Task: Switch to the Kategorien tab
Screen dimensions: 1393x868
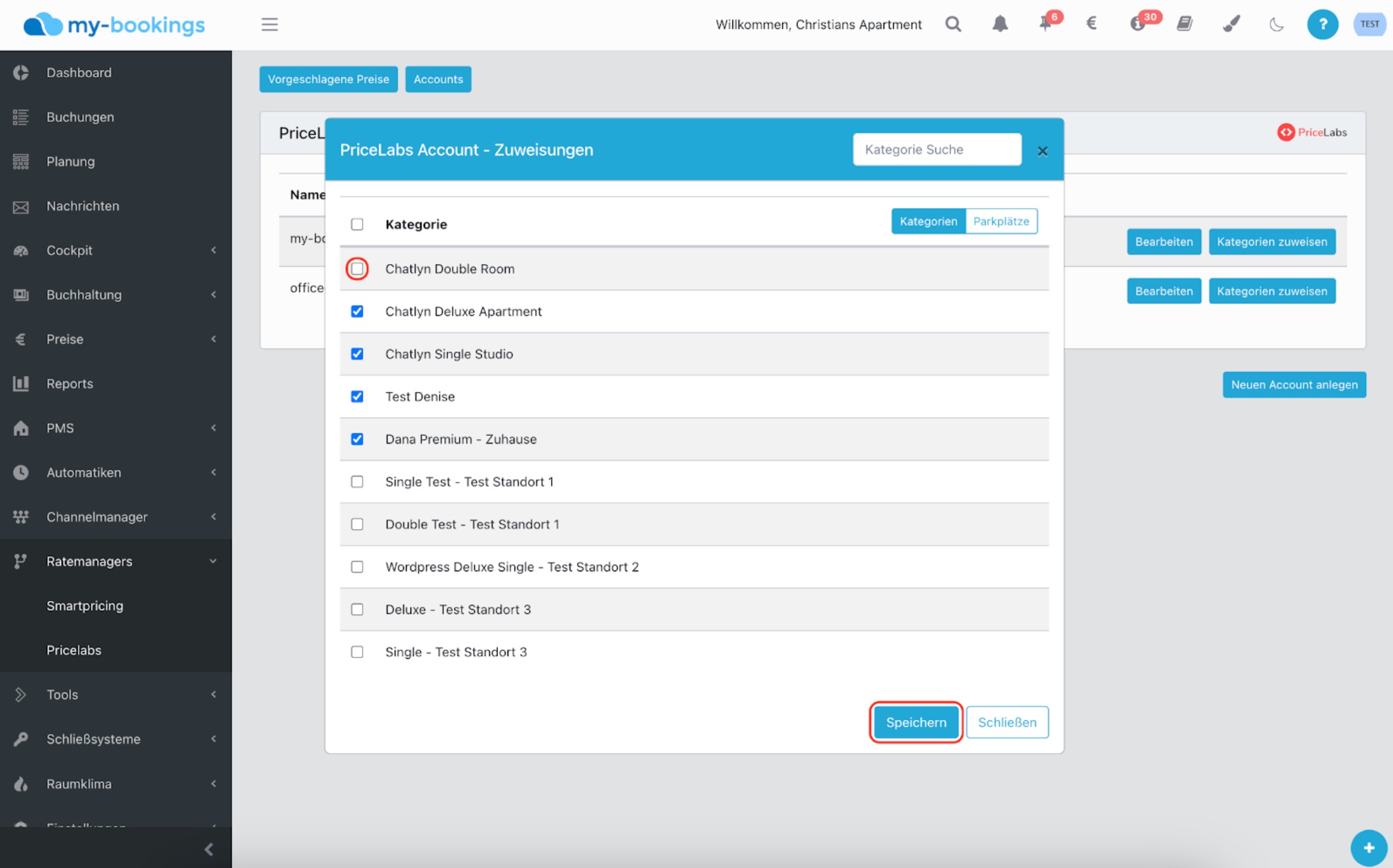Action: (x=928, y=221)
